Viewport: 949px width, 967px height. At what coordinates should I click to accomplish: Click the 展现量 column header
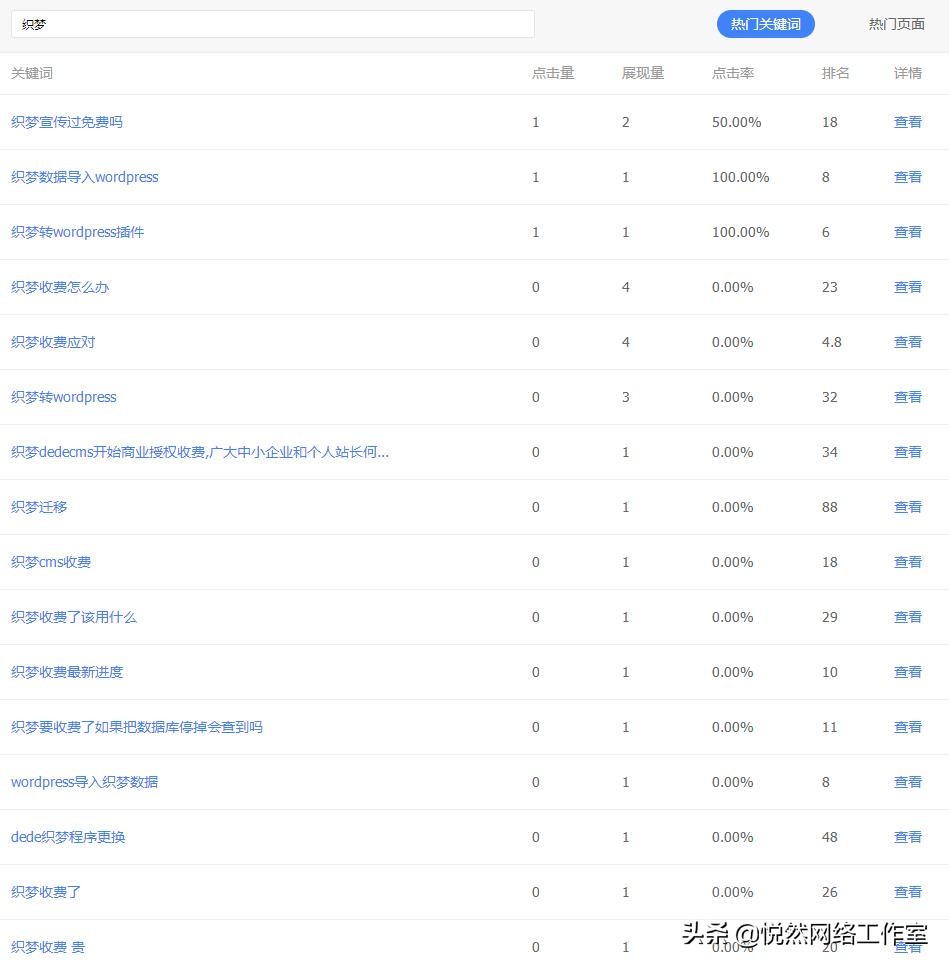pyautogui.click(x=643, y=73)
